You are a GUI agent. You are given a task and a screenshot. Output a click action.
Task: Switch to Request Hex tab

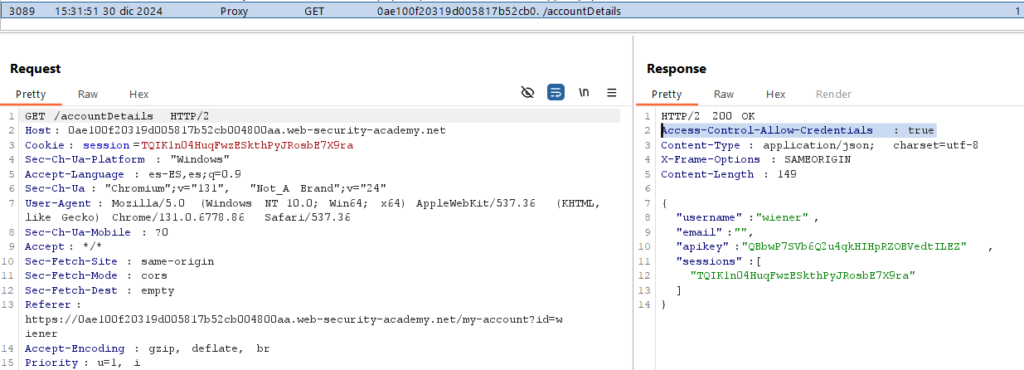138,94
